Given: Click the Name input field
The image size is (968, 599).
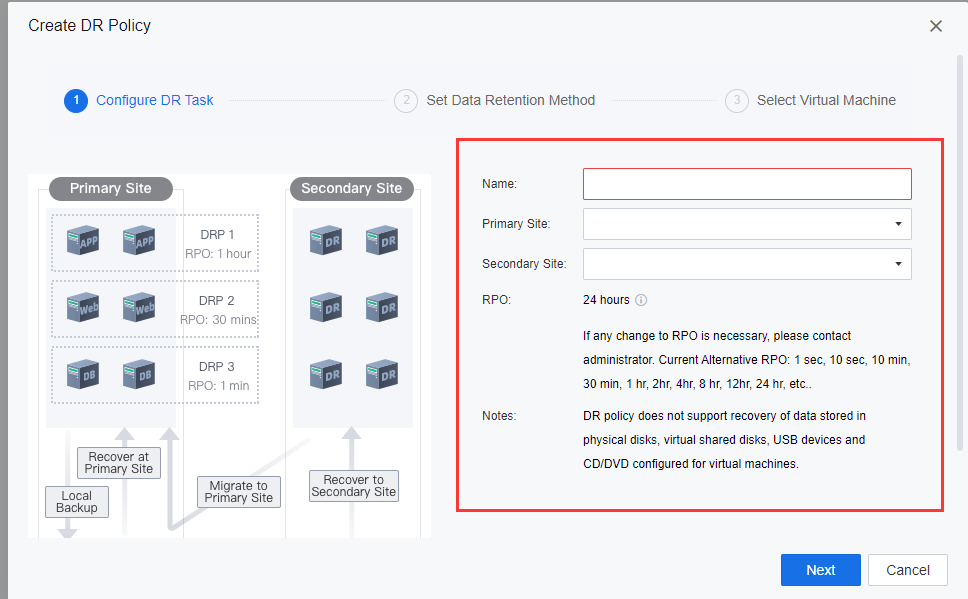Looking at the screenshot, I should tap(747, 184).
